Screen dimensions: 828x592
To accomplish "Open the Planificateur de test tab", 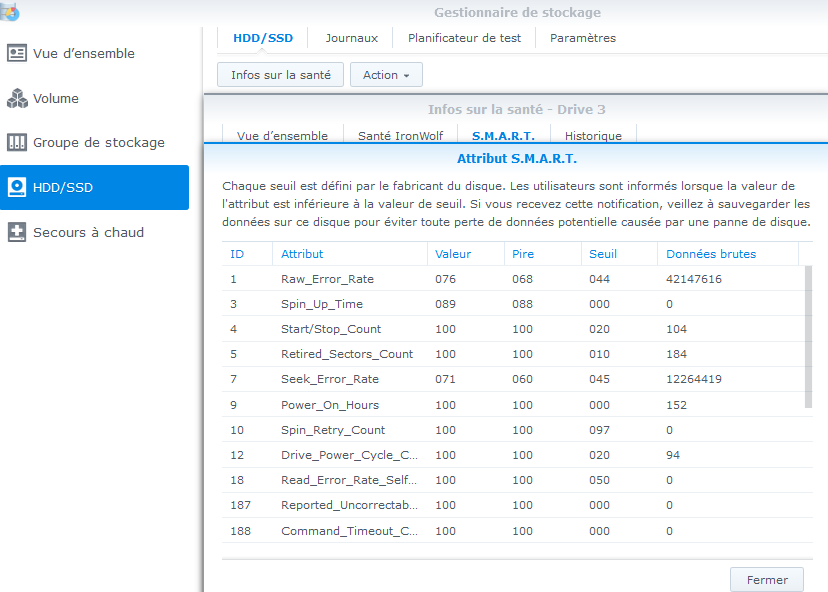I will point(464,38).
